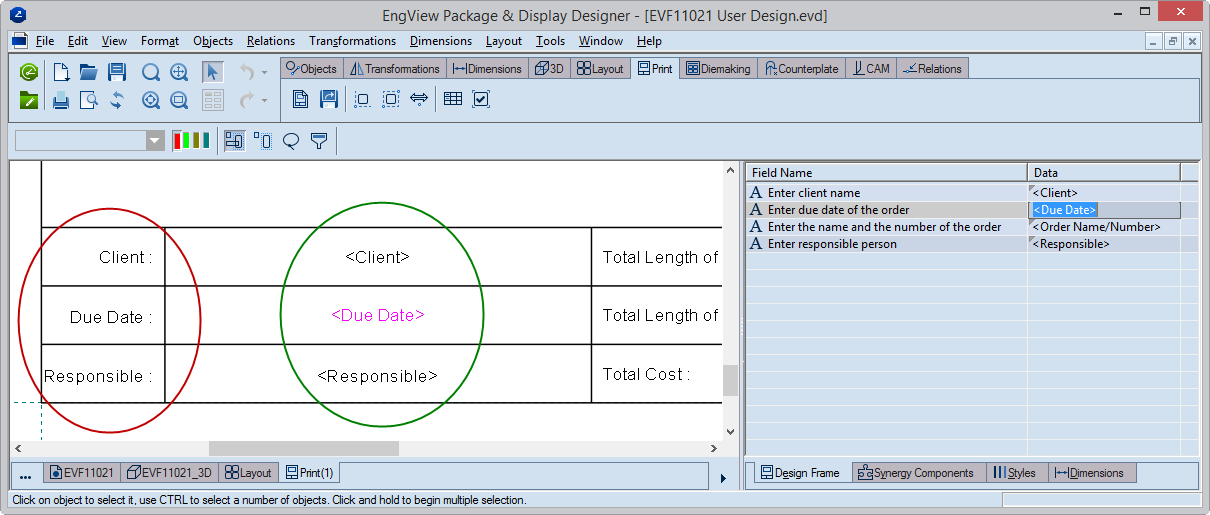Toggle the dotted rectangle selection icon
Viewport: 1210px width, 515px height.
click(263, 140)
